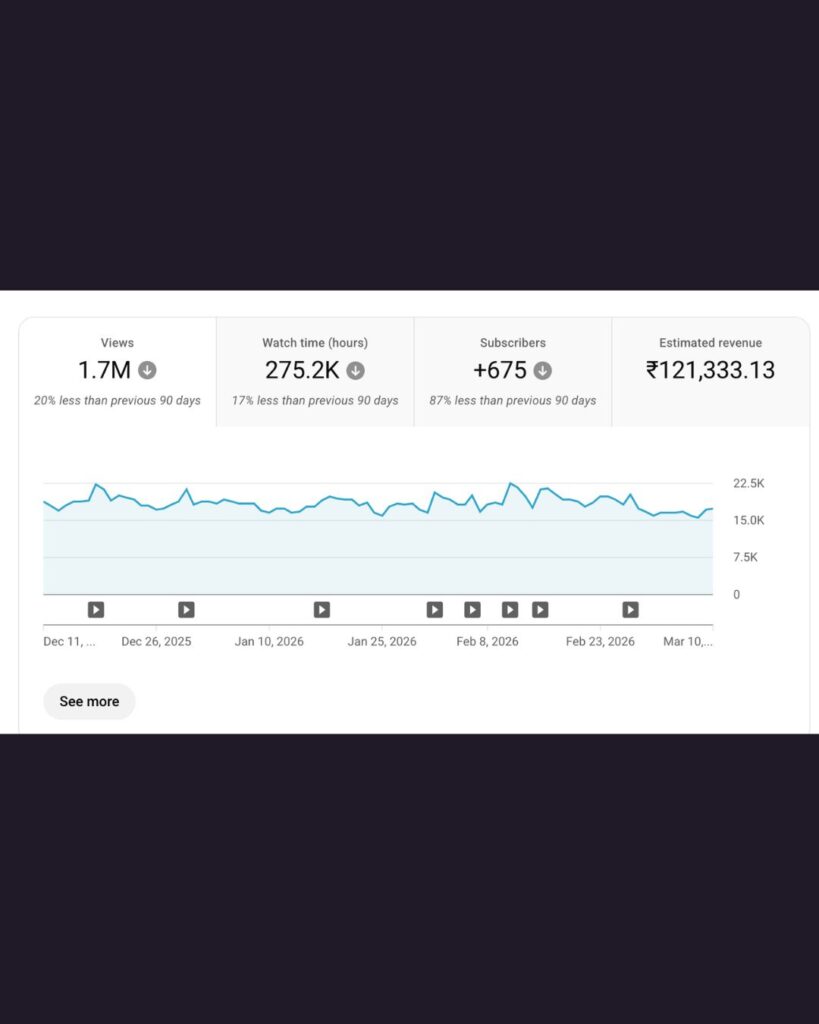Open the video marker above Dec 26, 2025
The width and height of the screenshot is (819, 1024).
pos(186,609)
